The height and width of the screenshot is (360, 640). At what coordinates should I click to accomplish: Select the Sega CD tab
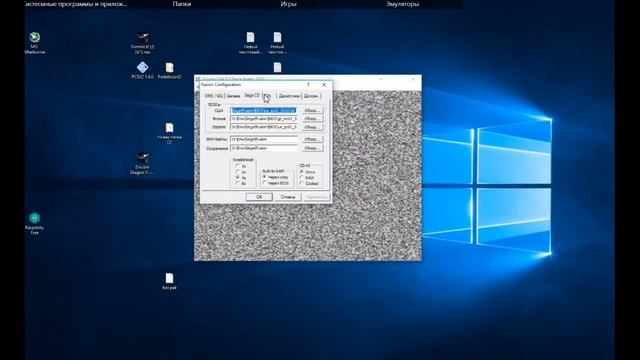(x=251, y=95)
